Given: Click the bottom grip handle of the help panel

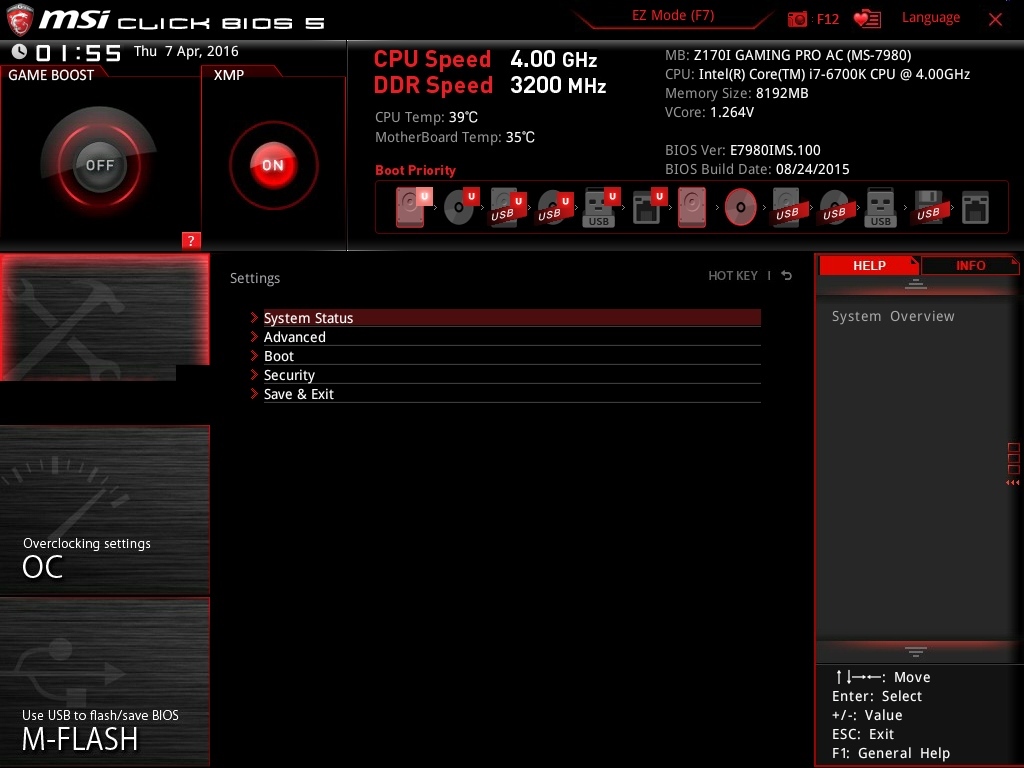Looking at the screenshot, I should 916,652.
